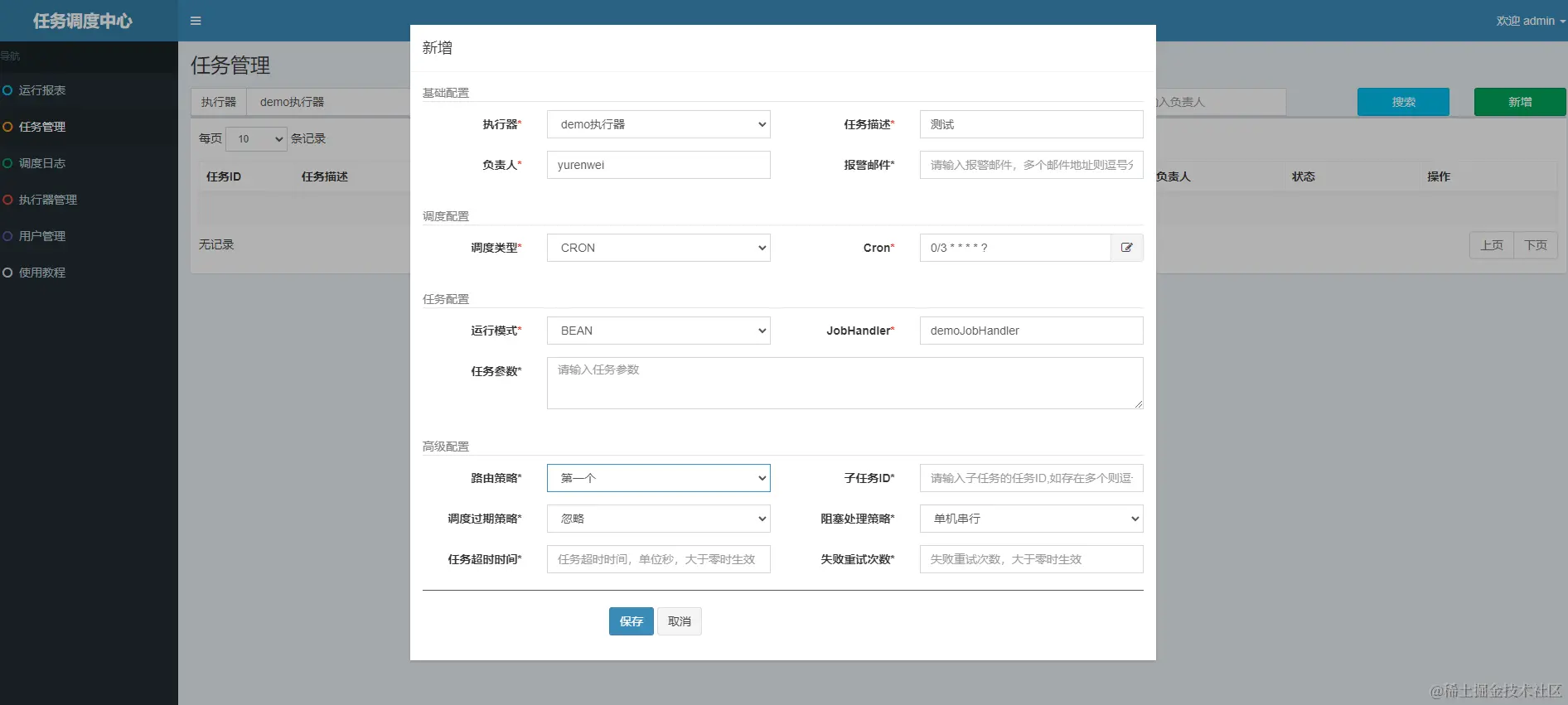Open the per-page record count dropdown

coord(256,138)
